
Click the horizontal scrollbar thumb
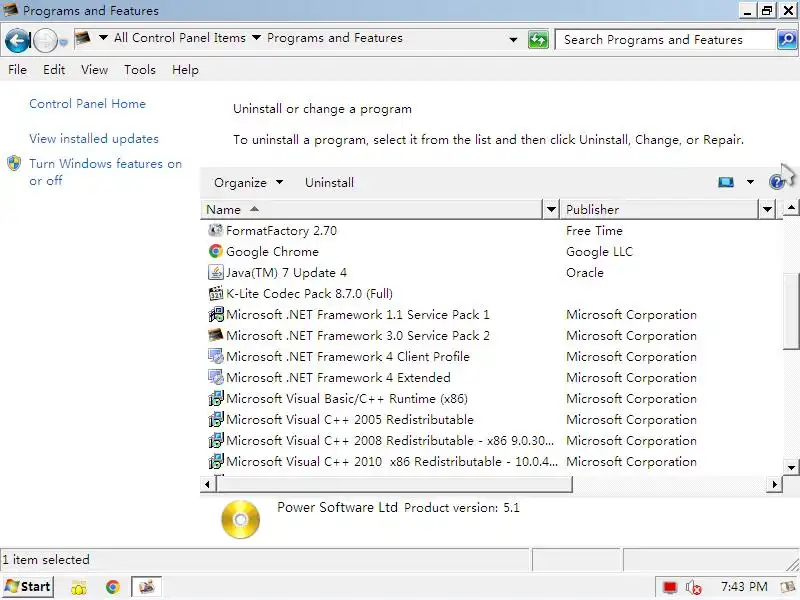(394, 484)
